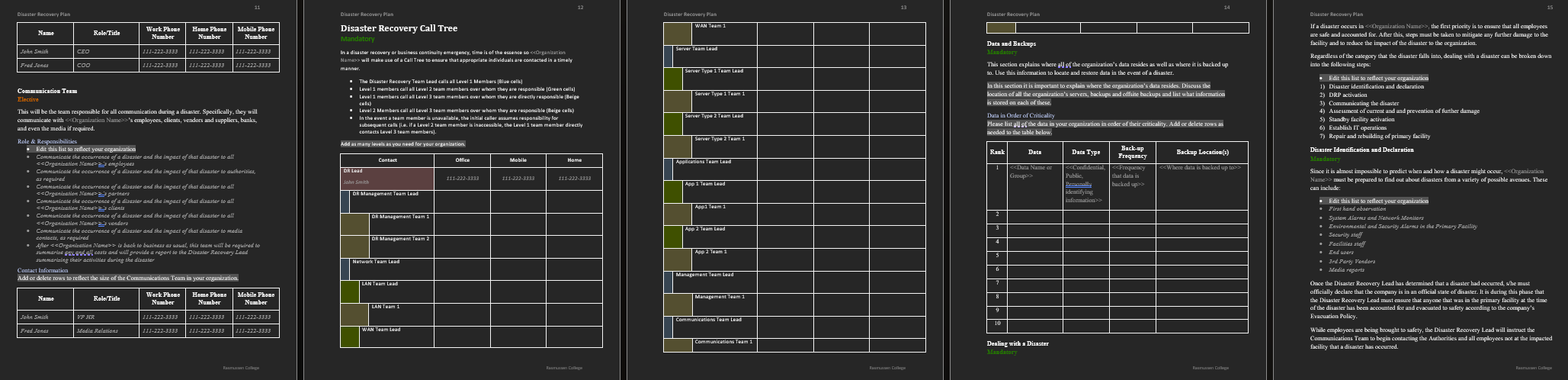Select the 'CEO' cell in top table
The width and height of the screenshot is (1568, 380).
[106, 52]
